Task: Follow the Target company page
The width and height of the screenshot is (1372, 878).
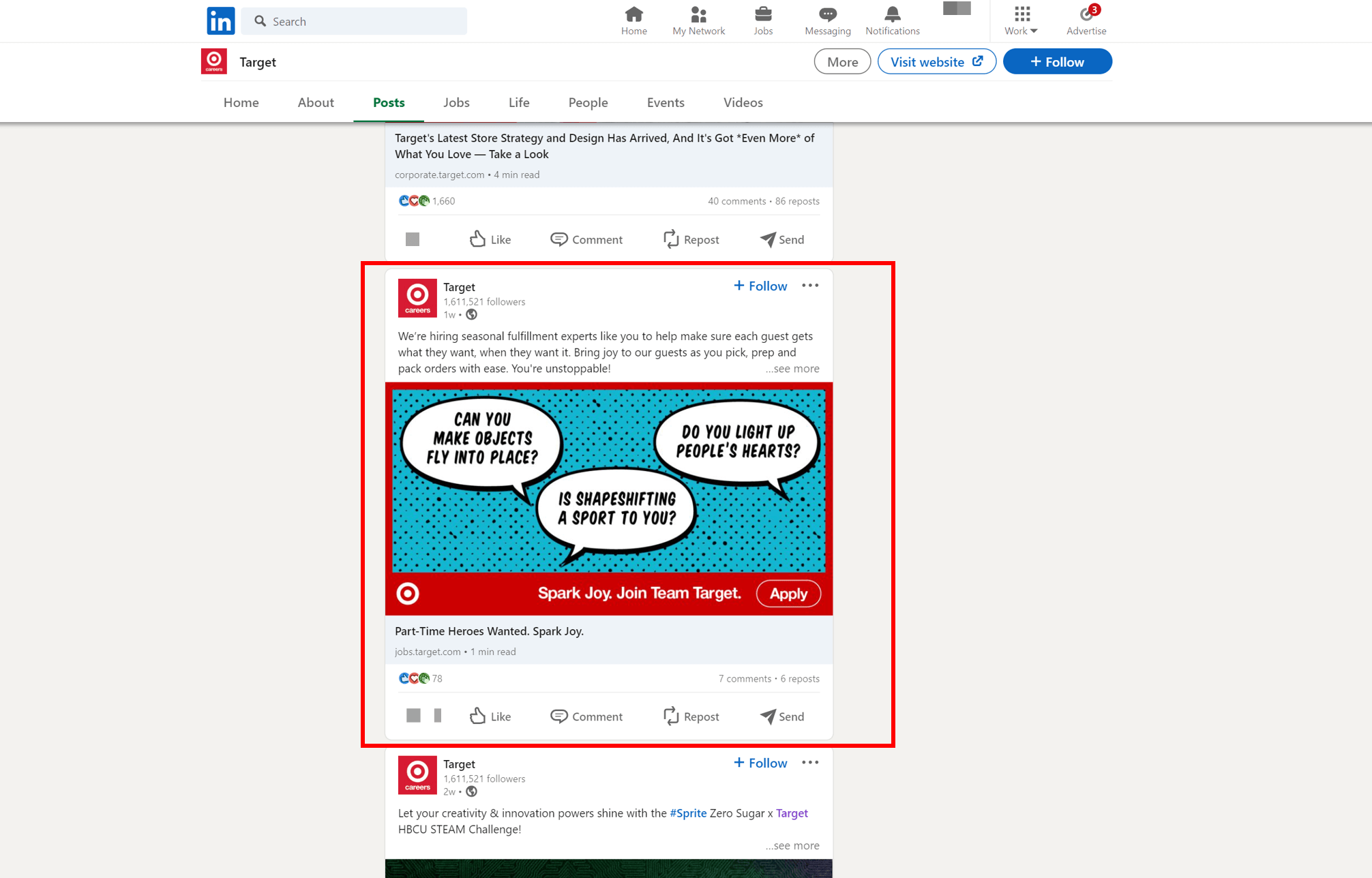Action: [x=1056, y=61]
